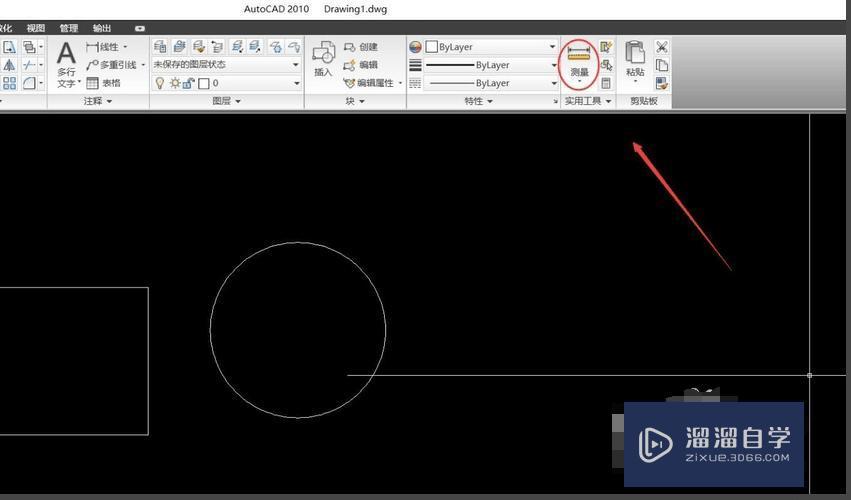
Task: Open the 多行文字 multiline text tool
Action: [x=66, y=64]
